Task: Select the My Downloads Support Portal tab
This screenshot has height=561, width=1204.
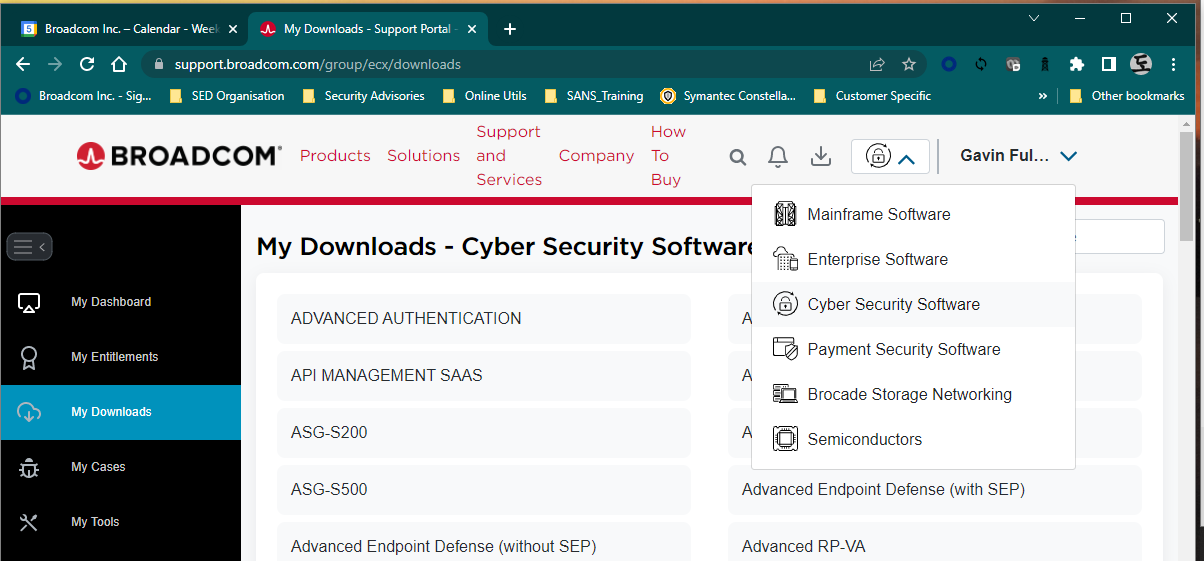Action: point(367,29)
